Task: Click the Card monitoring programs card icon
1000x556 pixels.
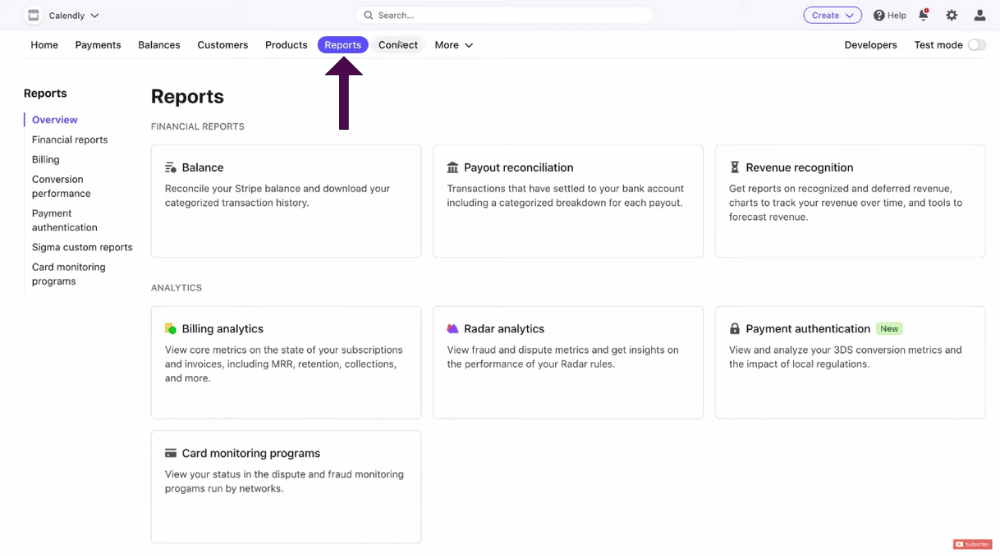Action: (x=170, y=453)
